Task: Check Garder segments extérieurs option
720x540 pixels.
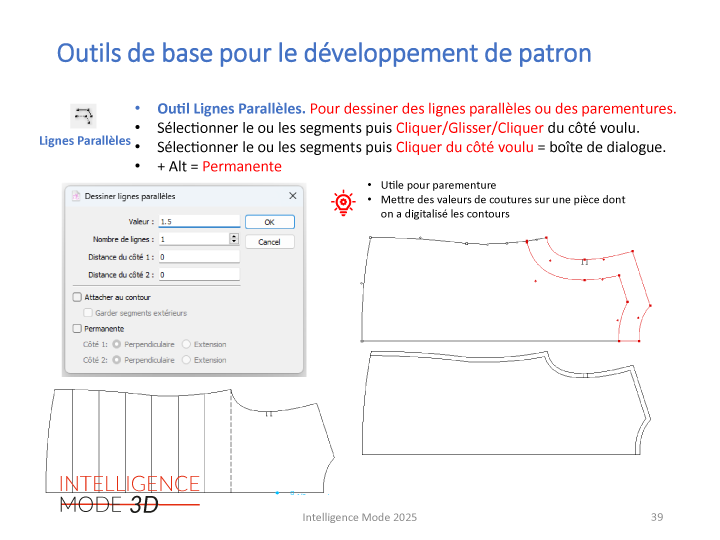Action: (88, 313)
